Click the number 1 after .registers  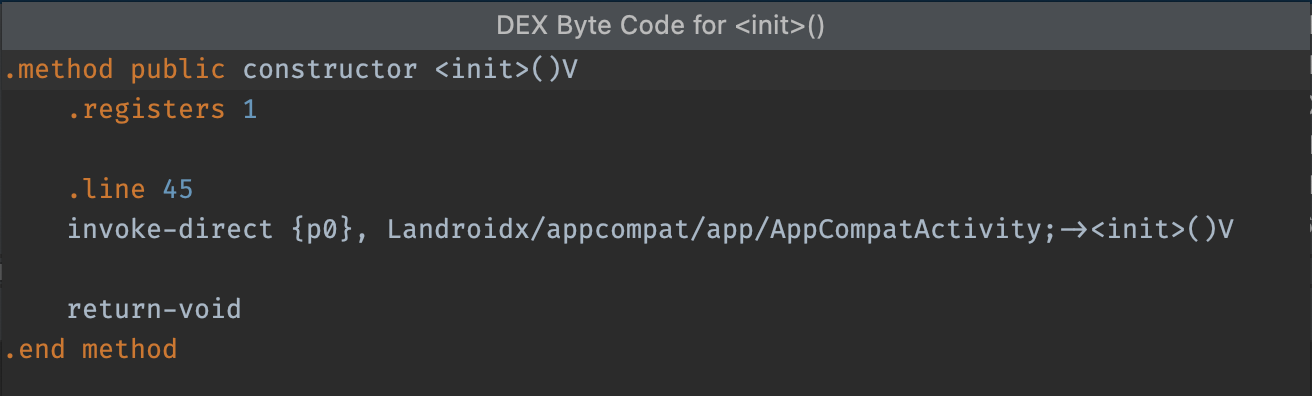(250, 110)
